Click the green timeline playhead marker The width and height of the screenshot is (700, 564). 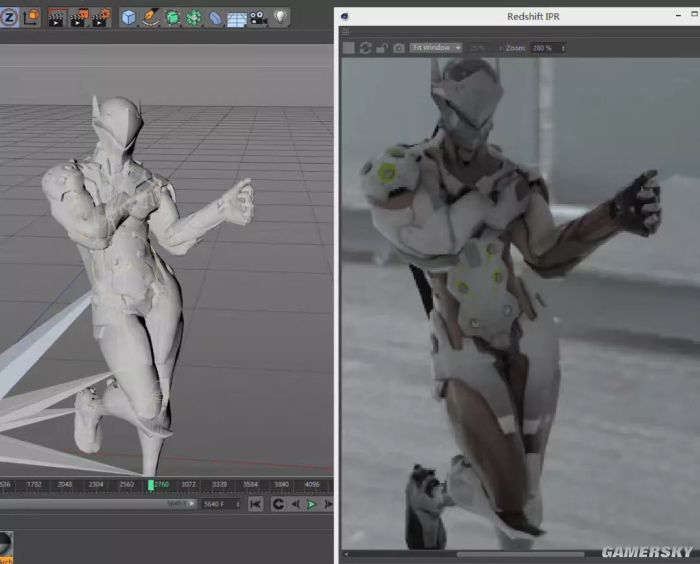pos(151,485)
